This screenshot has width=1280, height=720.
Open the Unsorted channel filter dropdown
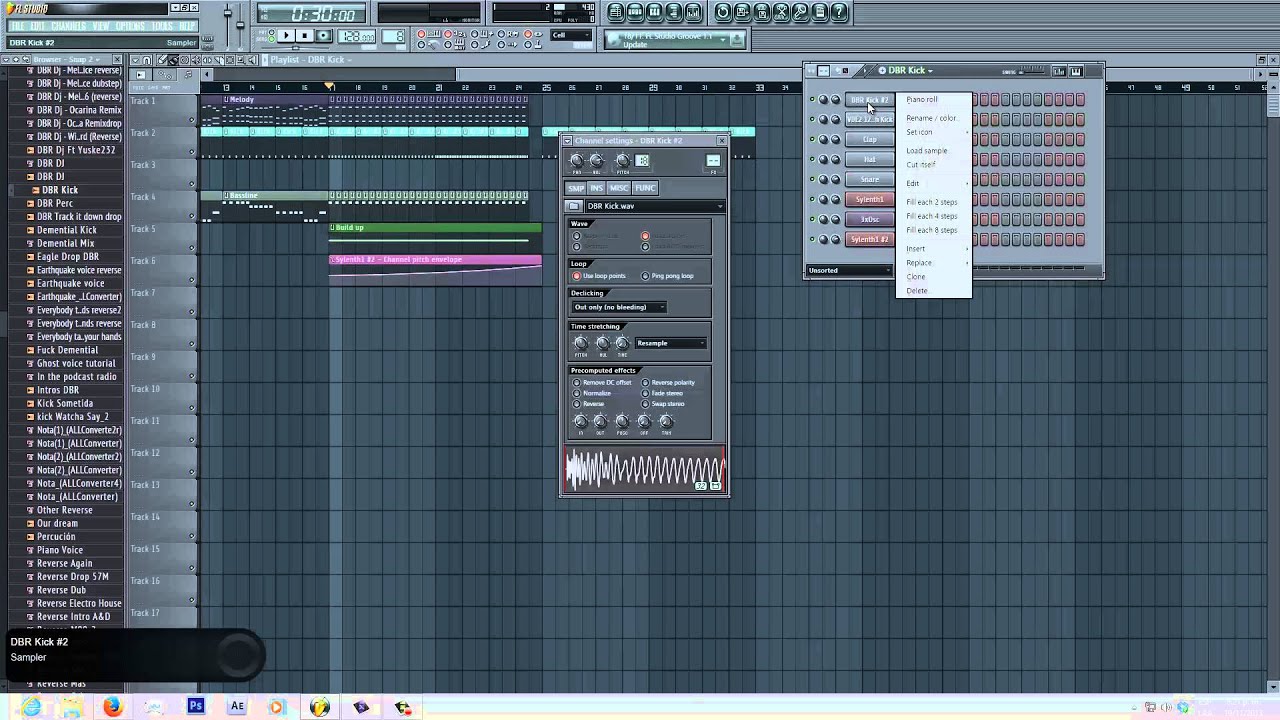849,270
